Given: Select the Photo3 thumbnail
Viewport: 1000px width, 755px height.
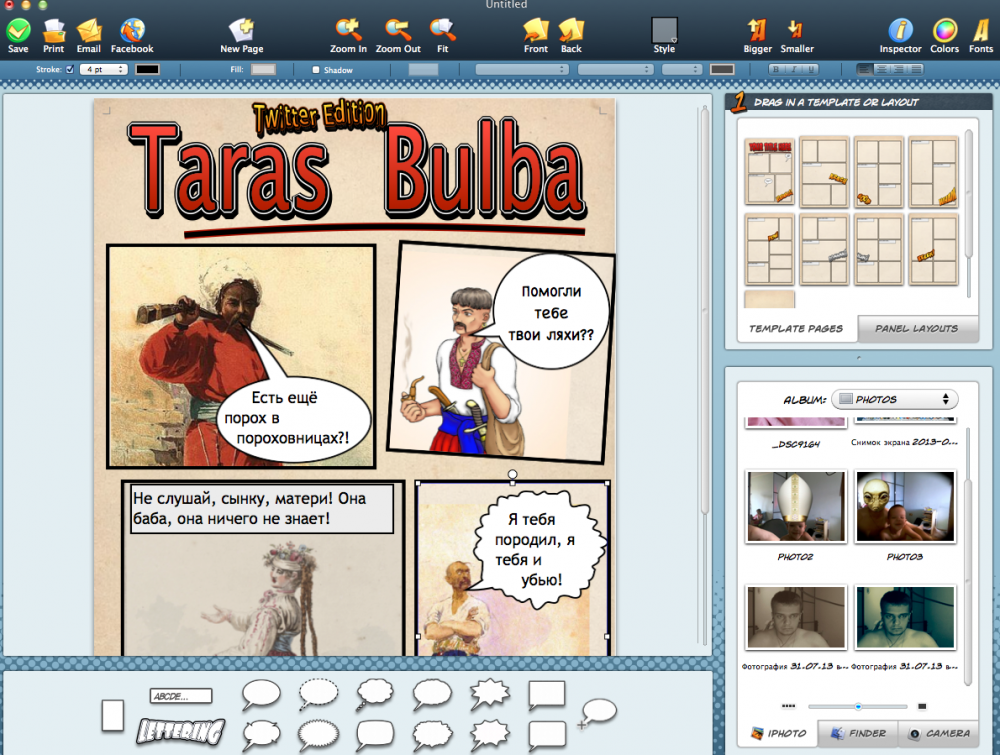Looking at the screenshot, I should coord(905,507).
